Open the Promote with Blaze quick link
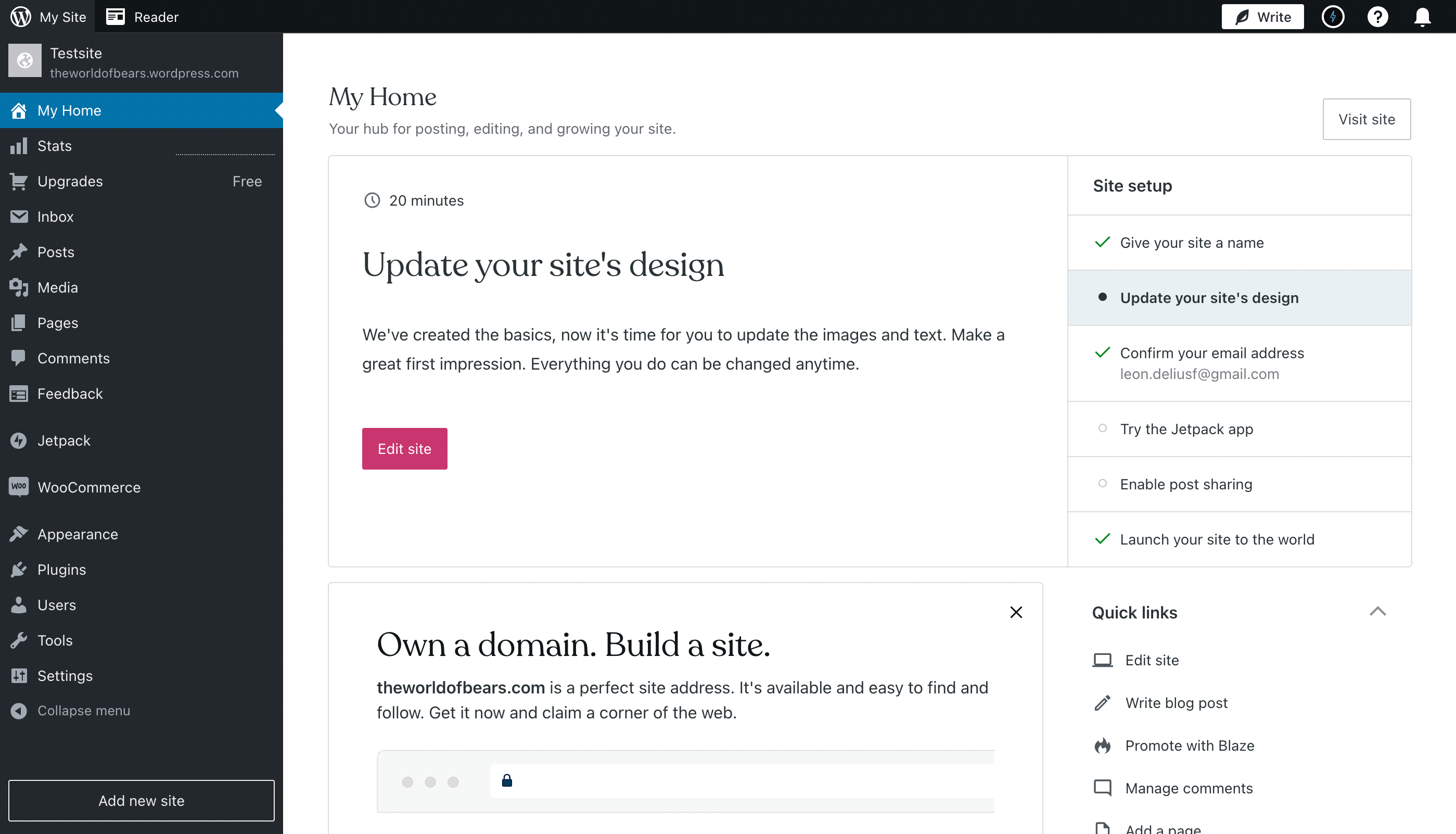1456x834 pixels. click(1190, 745)
